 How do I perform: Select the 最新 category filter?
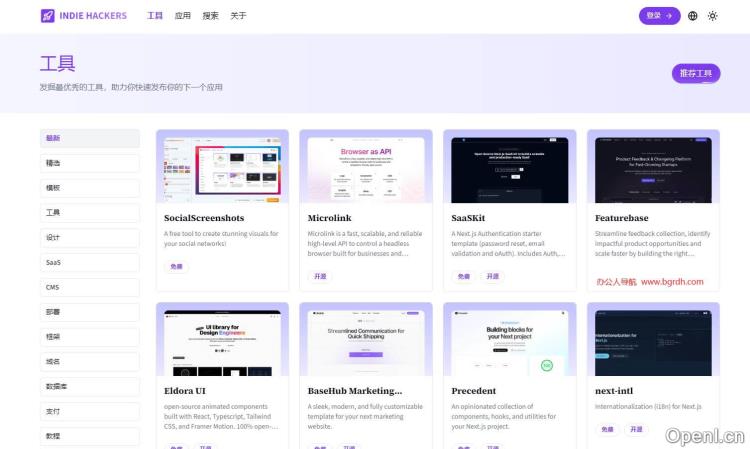89,138
